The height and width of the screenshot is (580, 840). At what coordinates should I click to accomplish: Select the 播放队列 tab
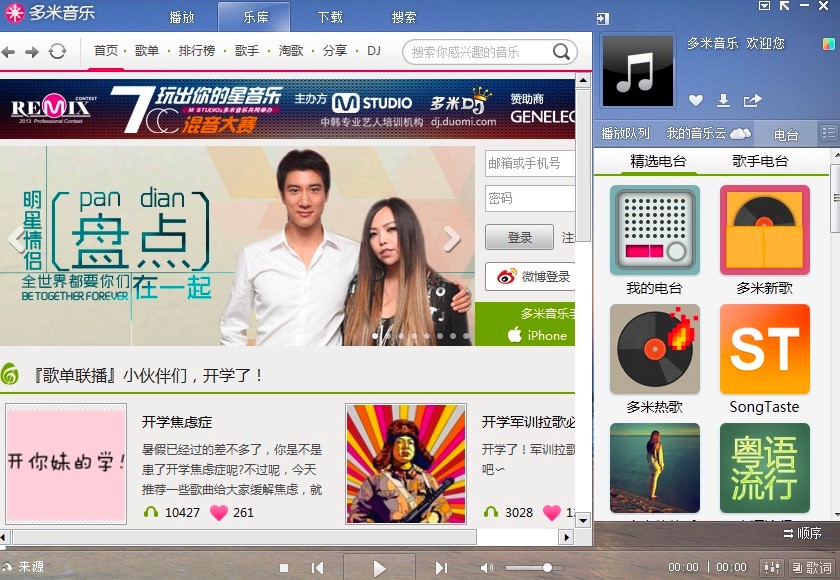click(x=625, y=133)
